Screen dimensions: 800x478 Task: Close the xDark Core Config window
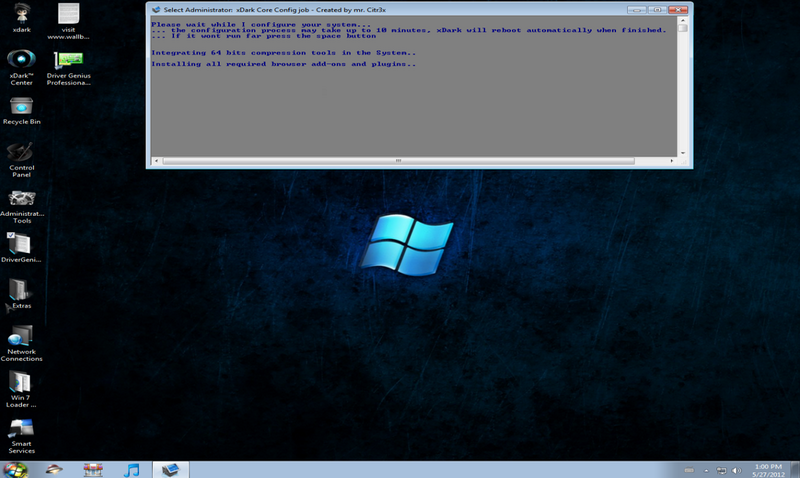click(x=678, y=10)
